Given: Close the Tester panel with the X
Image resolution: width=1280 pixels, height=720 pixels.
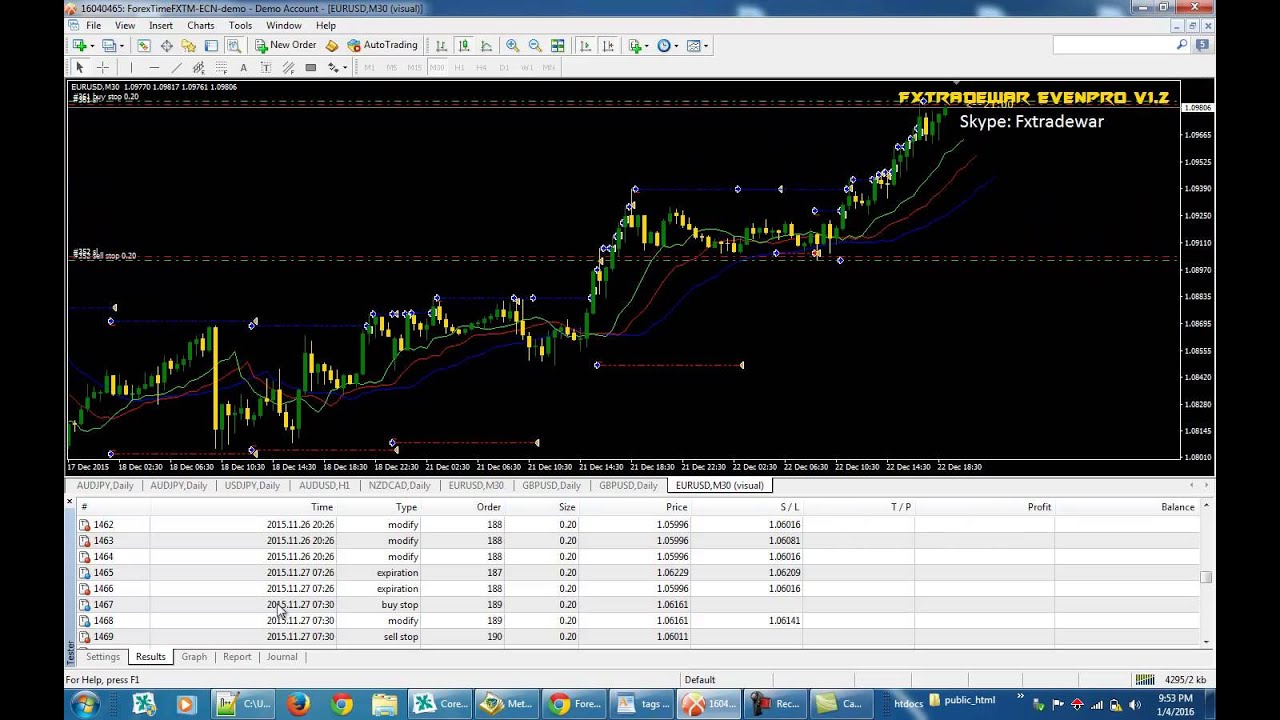Looking at the screenshot, I should coord(71,502).
